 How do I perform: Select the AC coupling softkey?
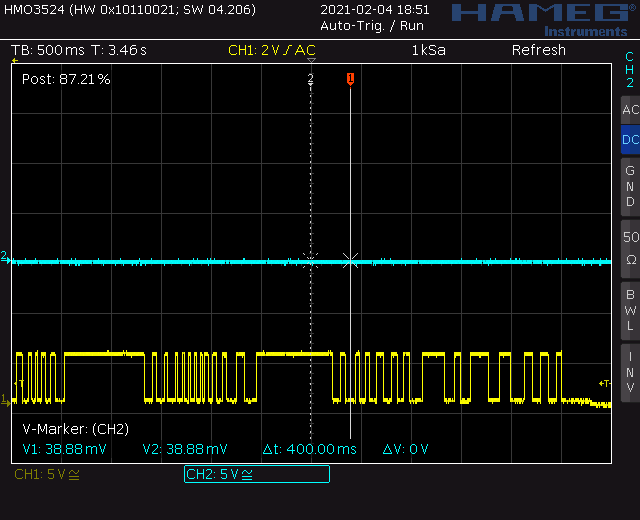click(x=630, y=110)
